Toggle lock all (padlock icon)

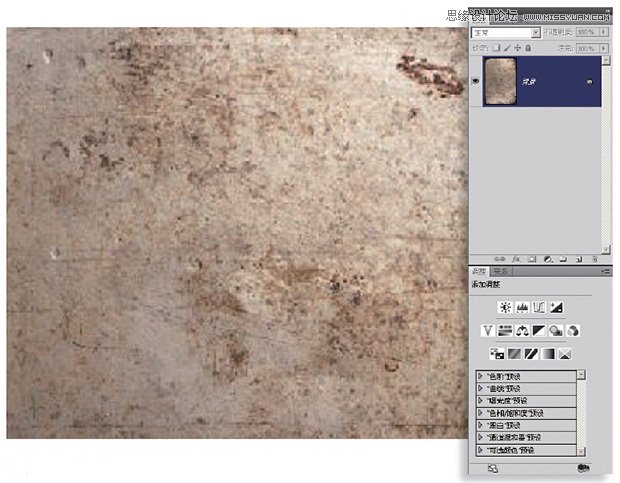click(528, 48)
